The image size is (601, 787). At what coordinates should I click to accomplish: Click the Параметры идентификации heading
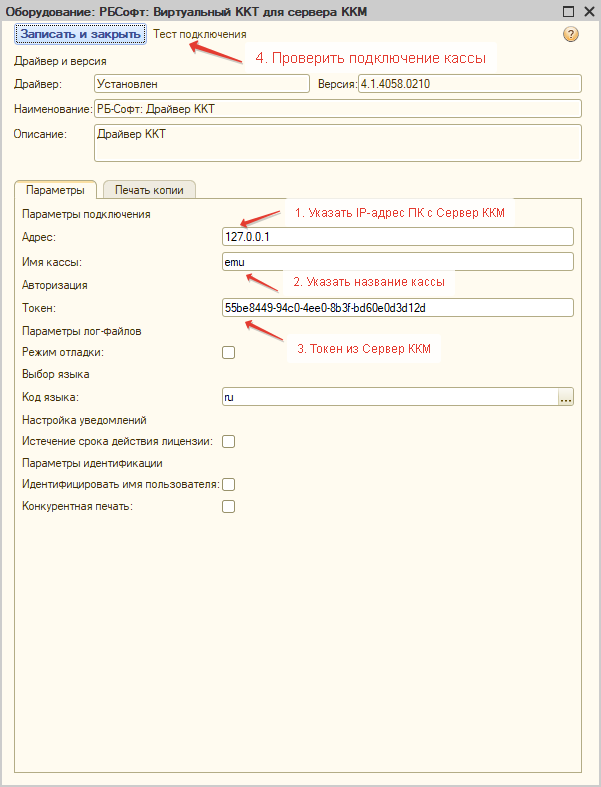point(92,463)
